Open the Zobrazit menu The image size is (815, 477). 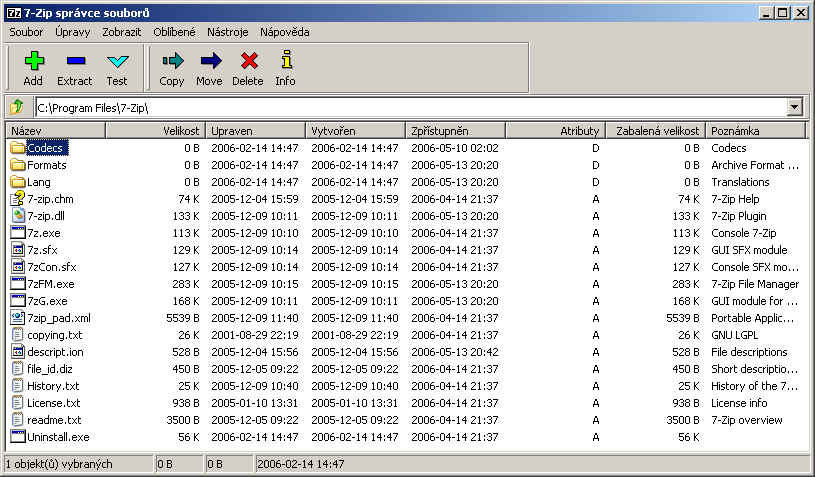(122, 32)
